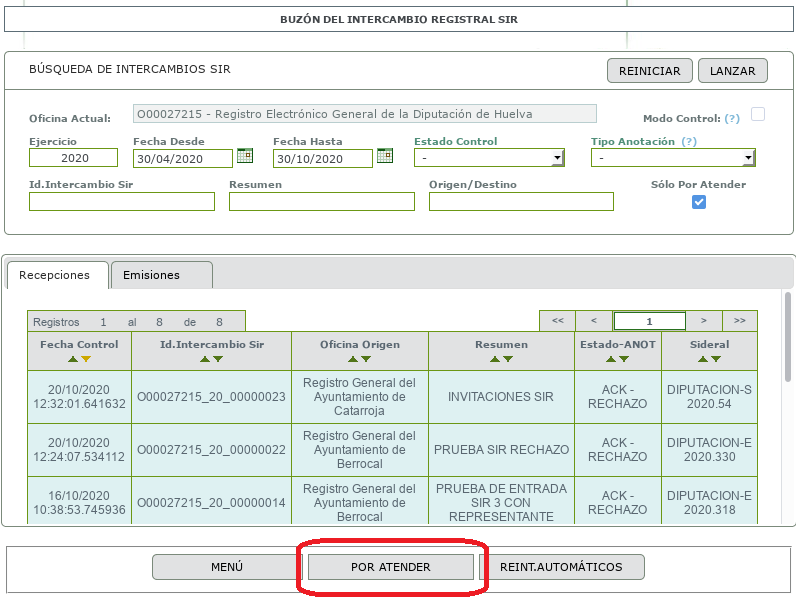Viewport: 796px width, 597px height.
Task: Click the Fecha Desde date field
Action: point(183,158)
